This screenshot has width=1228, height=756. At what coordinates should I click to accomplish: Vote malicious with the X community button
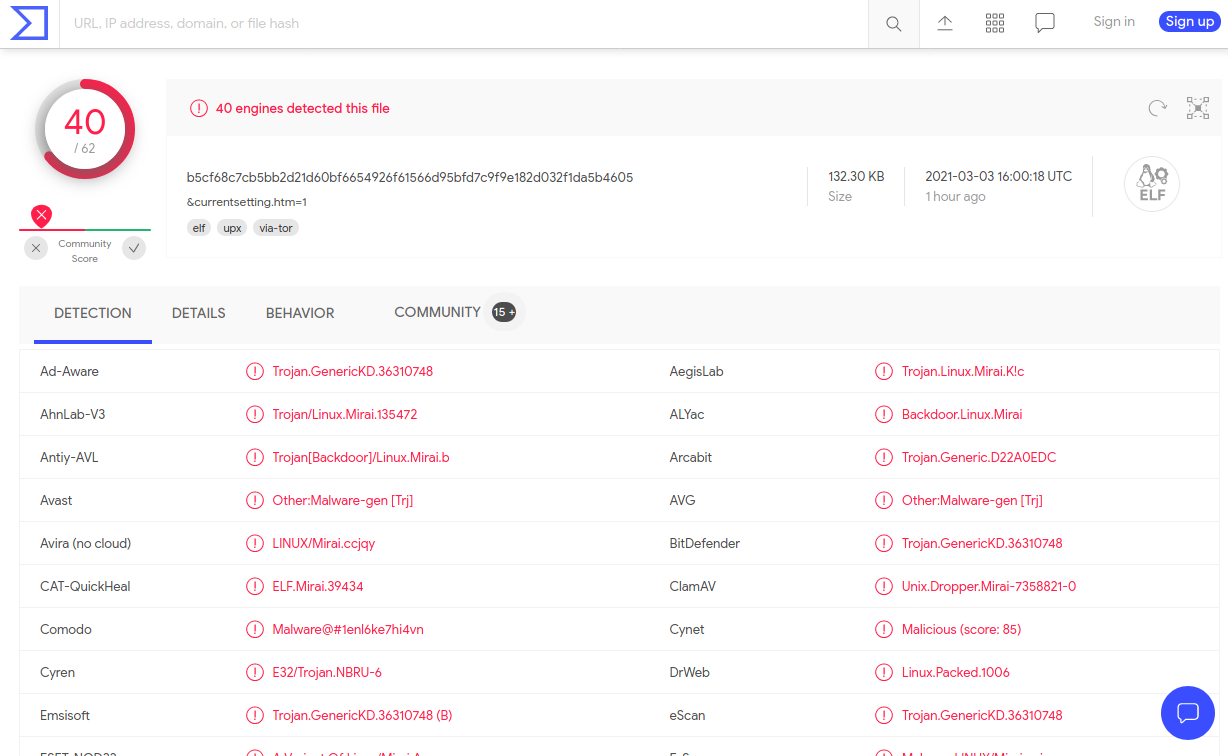pyautogui.click(x=36, y=248)
